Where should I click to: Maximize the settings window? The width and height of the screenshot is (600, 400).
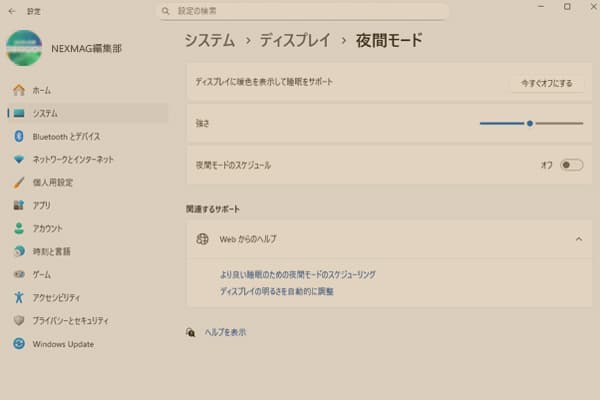click(567, 7)
